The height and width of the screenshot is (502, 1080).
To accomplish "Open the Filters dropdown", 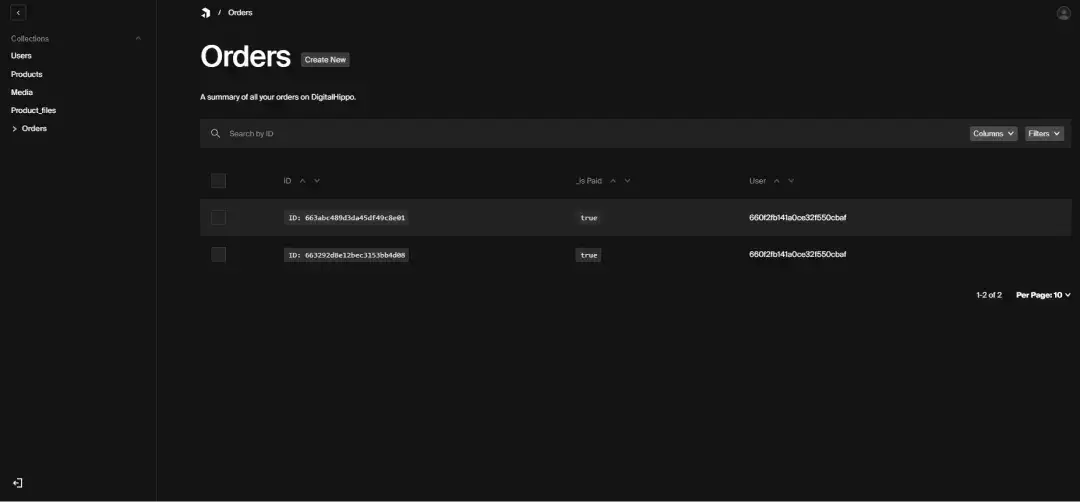I will (1044, 133).
